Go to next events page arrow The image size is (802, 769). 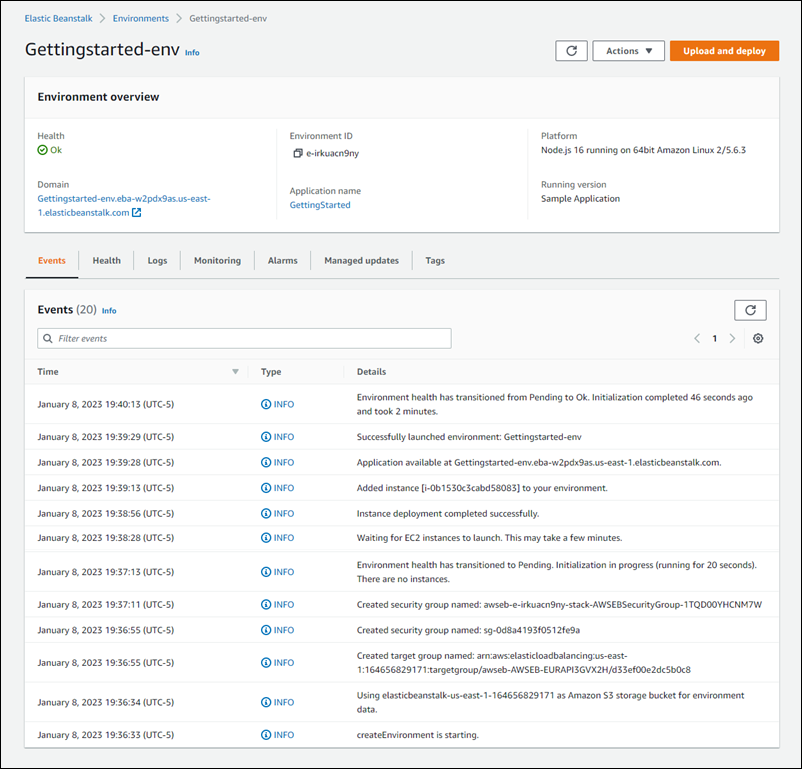pos(732,339)
